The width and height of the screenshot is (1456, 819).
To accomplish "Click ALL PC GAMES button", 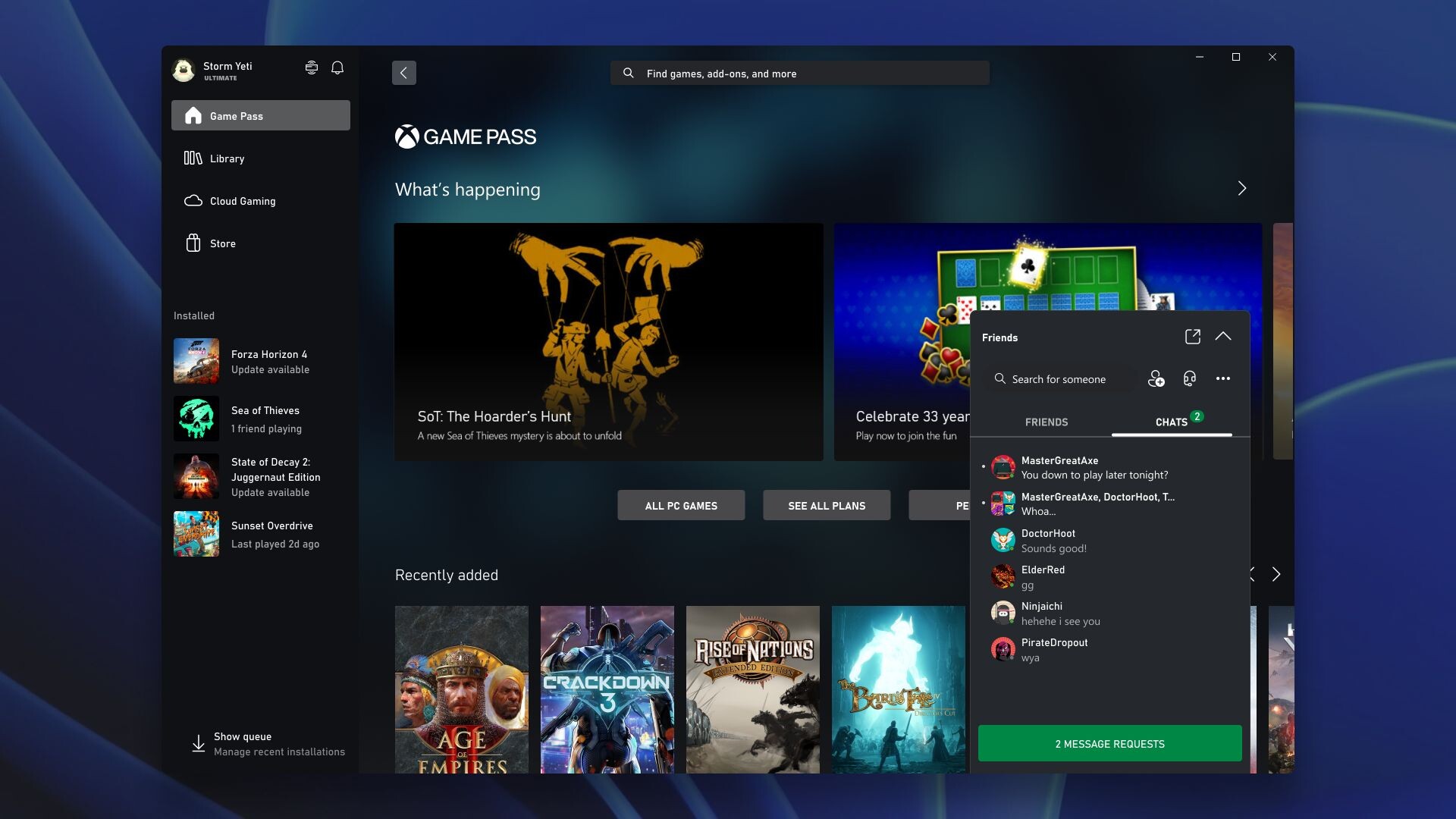I will click(681, 505).
